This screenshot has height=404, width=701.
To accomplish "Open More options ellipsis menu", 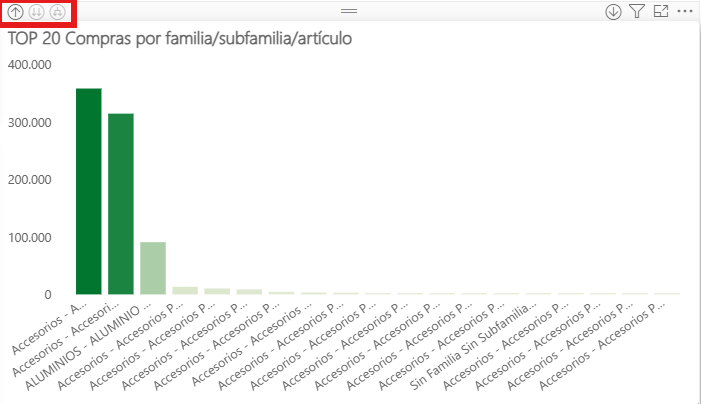I will pos(685,12).
